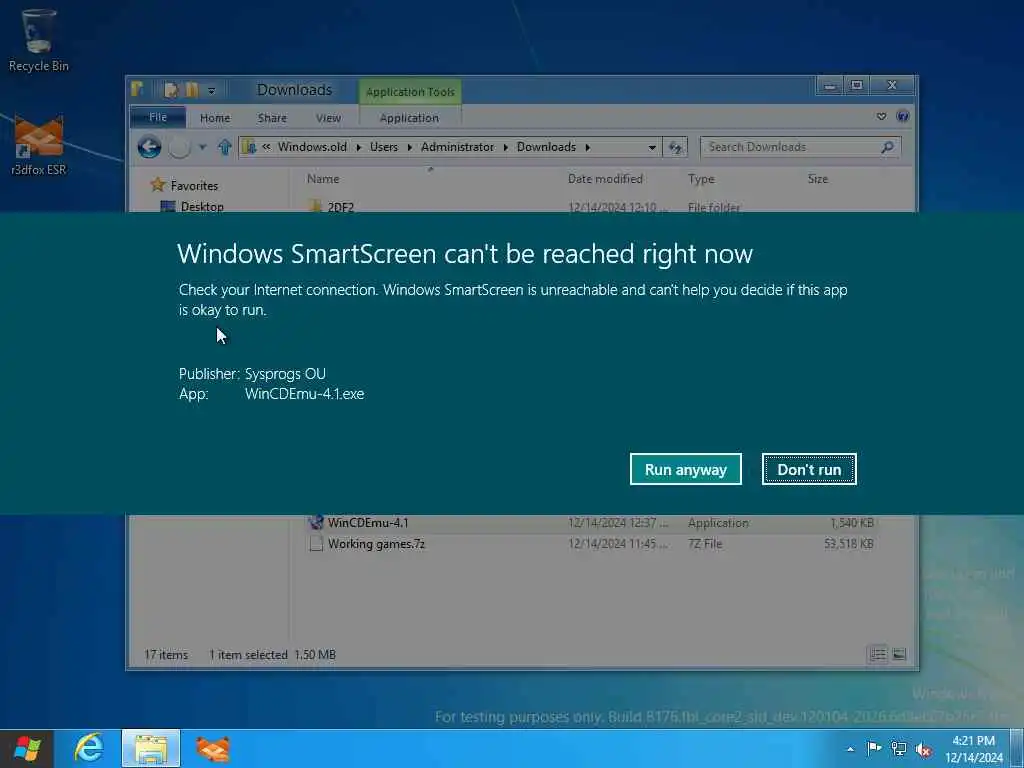This screenshot has width=1024, height=768.
Task: Open the Start menu orb
Action: pos(27,748)
